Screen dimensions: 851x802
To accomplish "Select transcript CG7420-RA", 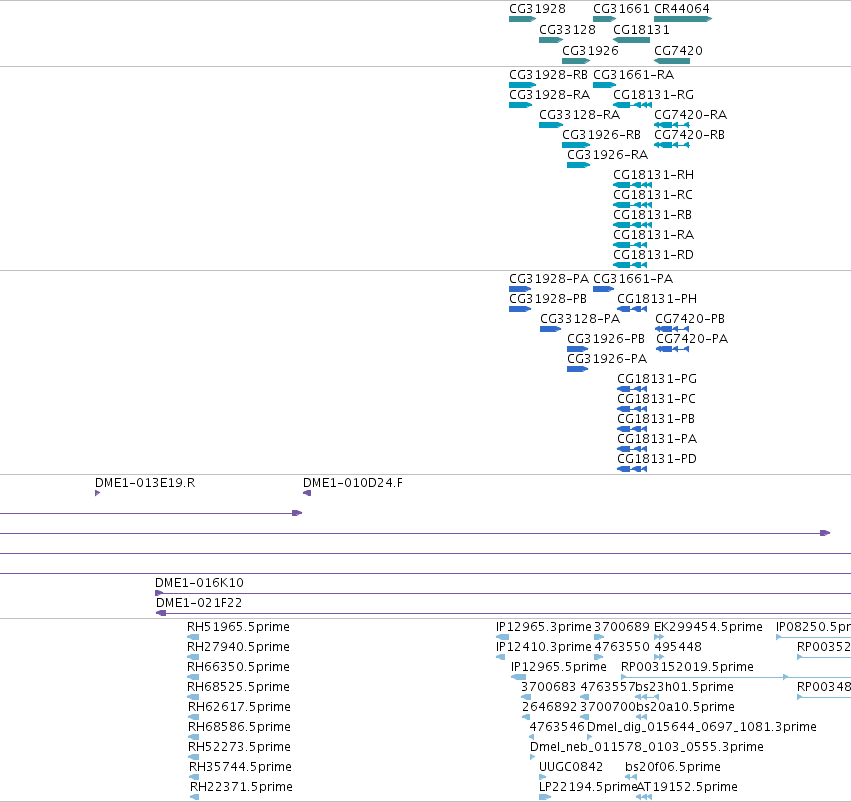I will click(x=672, y=125).
